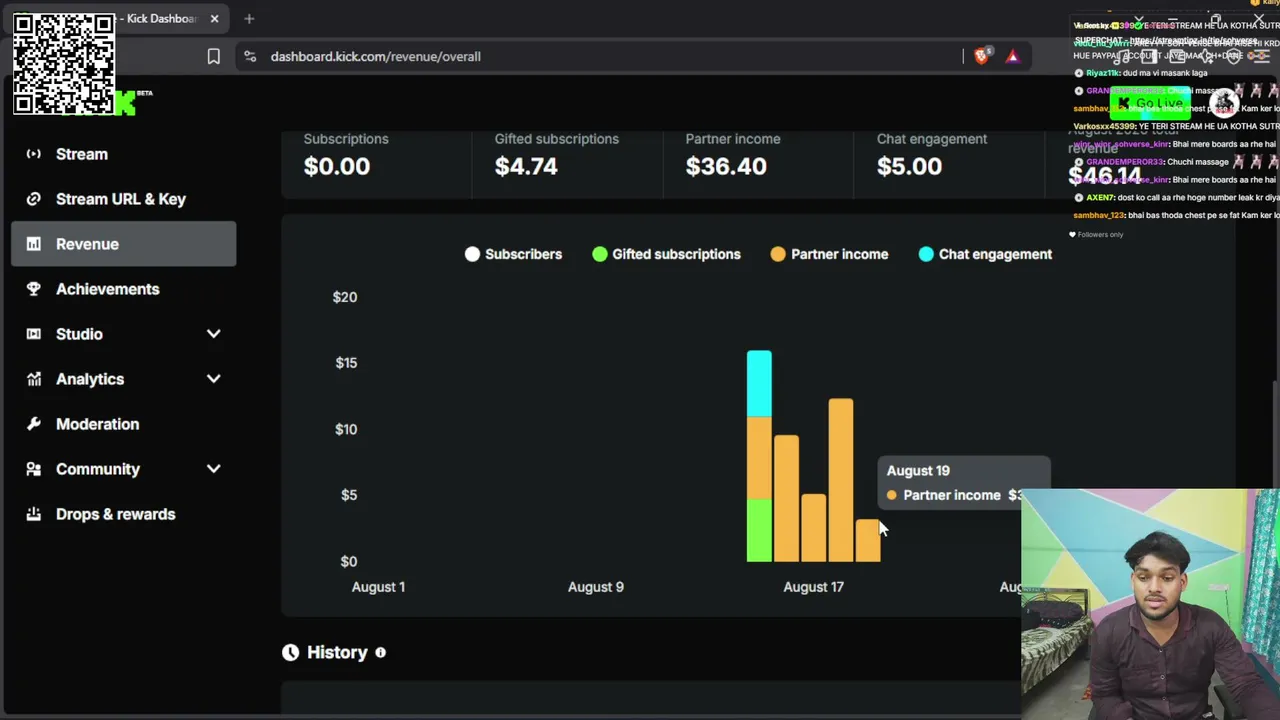Expand the Community chevron
This screenshot has height=720, width=1280.
213,469
